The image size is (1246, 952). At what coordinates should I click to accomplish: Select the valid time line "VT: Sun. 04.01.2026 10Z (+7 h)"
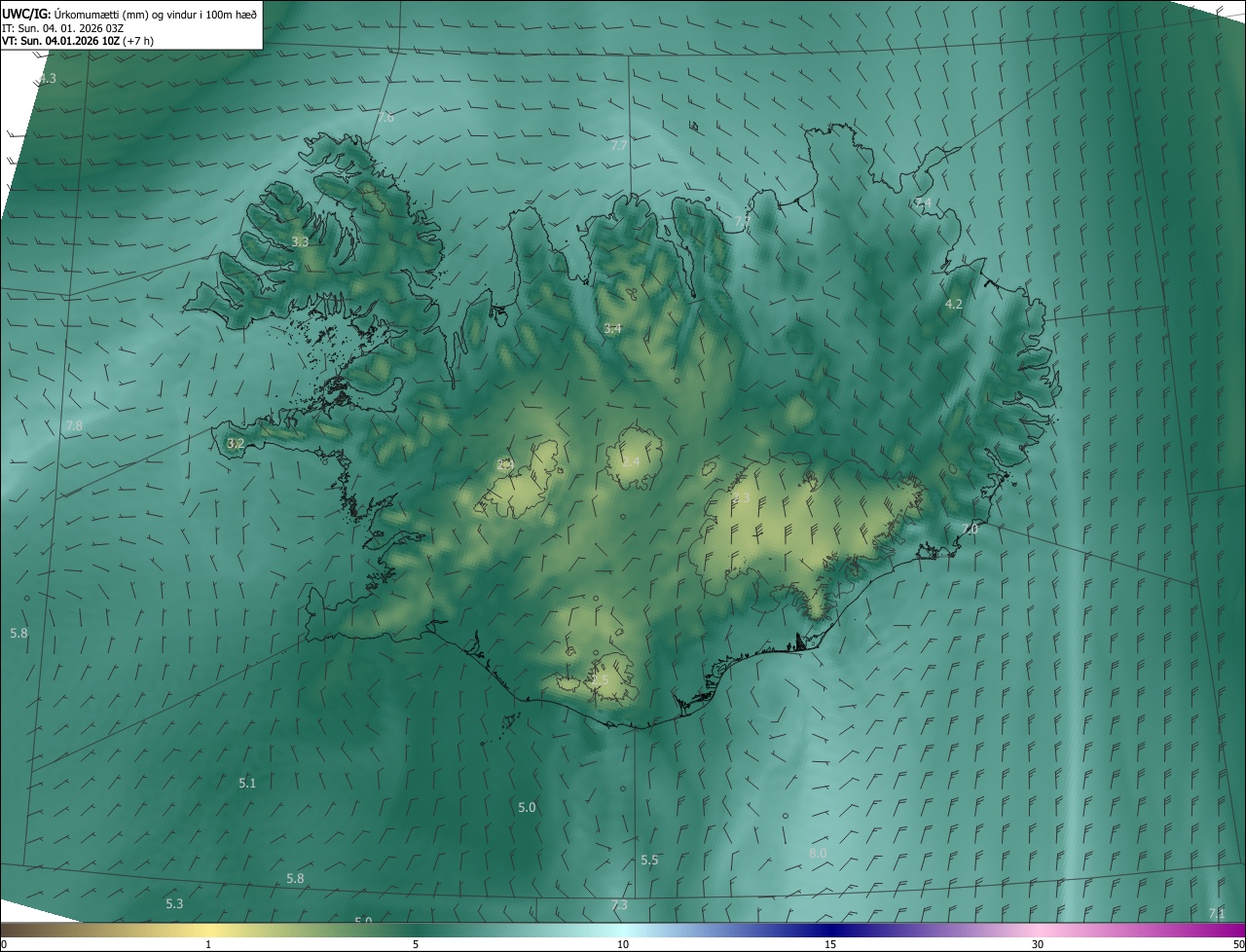tap(78, 41)
